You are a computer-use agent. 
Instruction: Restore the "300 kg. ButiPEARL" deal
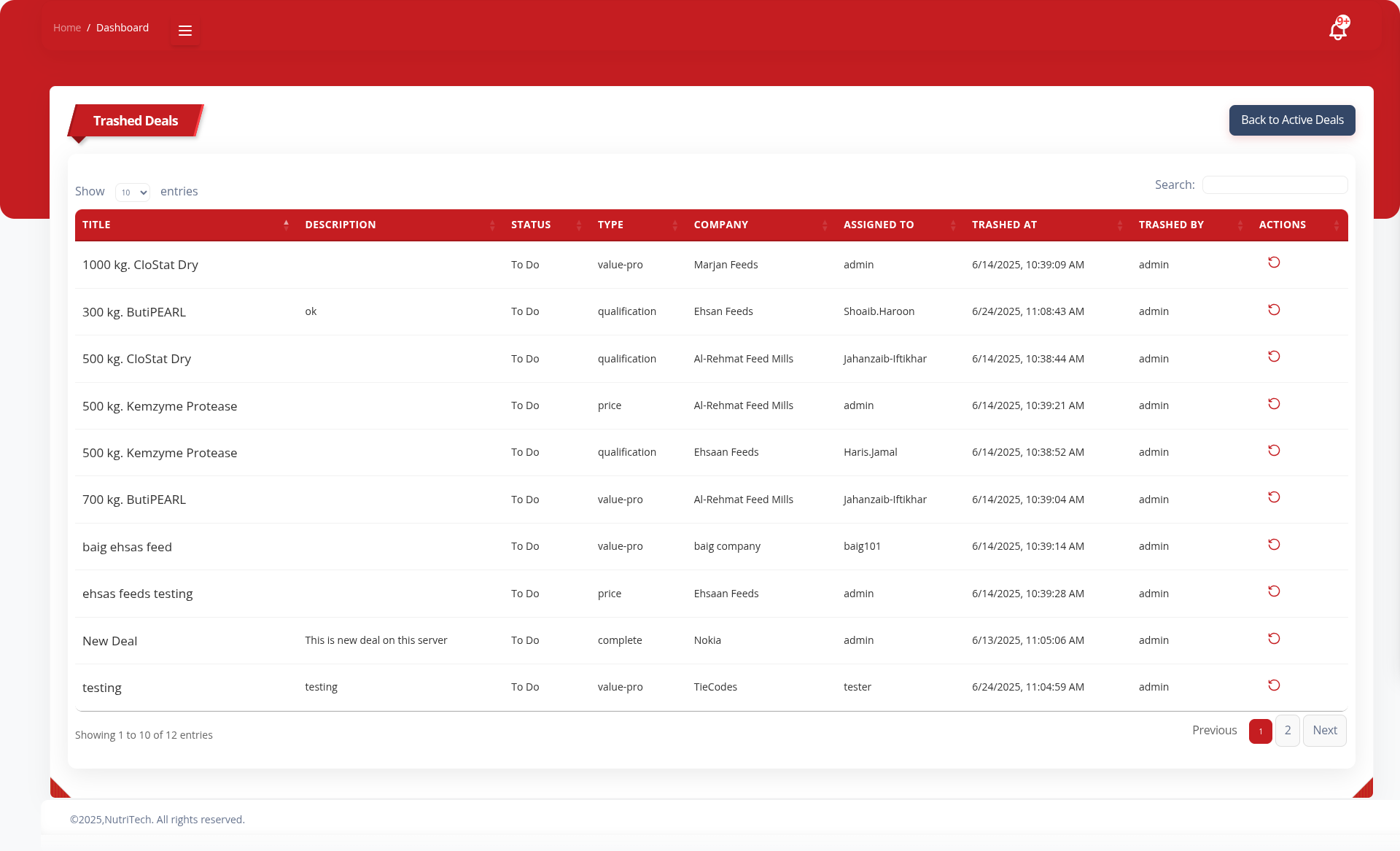click(1274, 310)
